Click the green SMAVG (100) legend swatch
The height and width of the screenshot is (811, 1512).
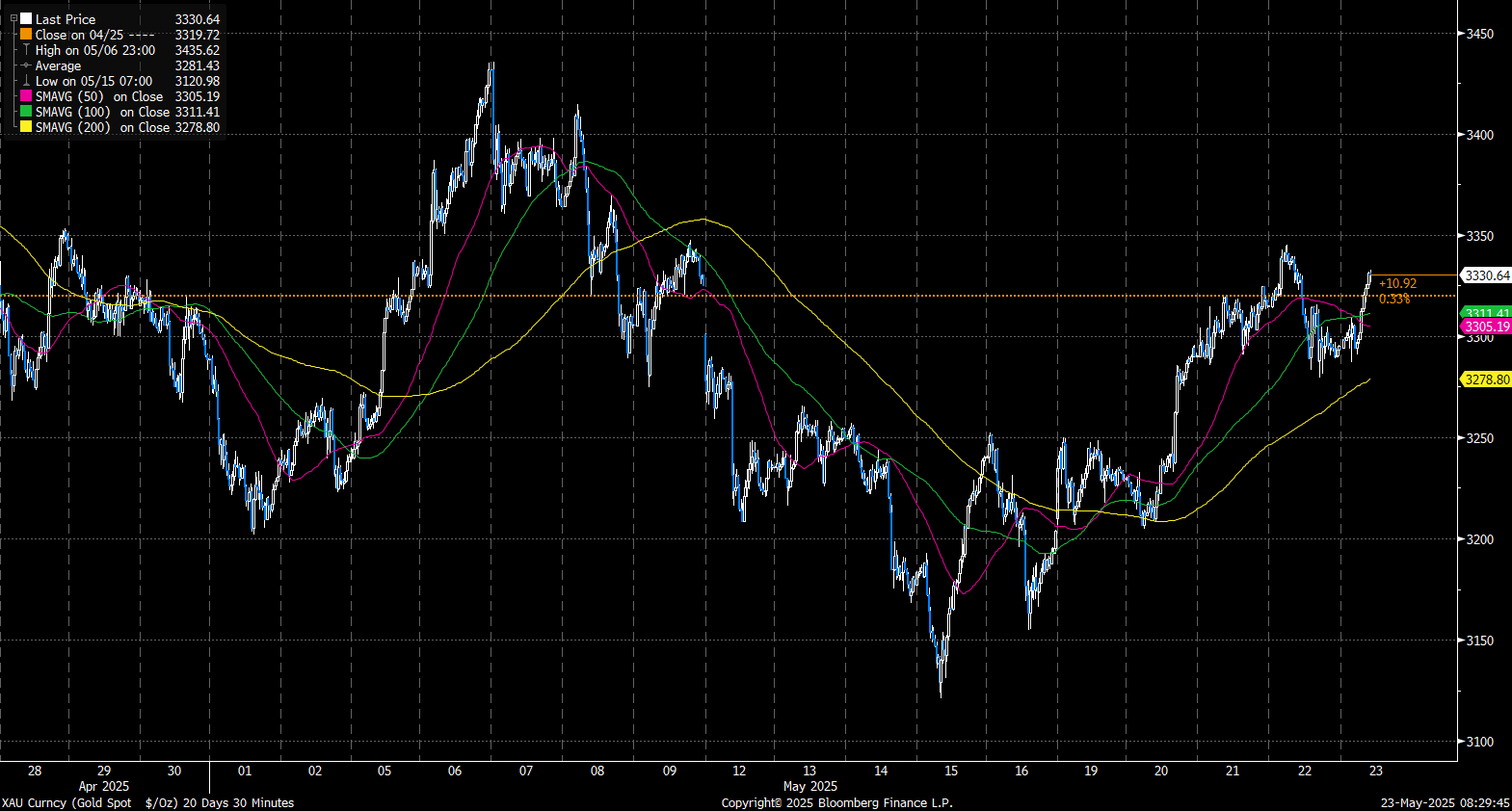[x=26, y=112]
